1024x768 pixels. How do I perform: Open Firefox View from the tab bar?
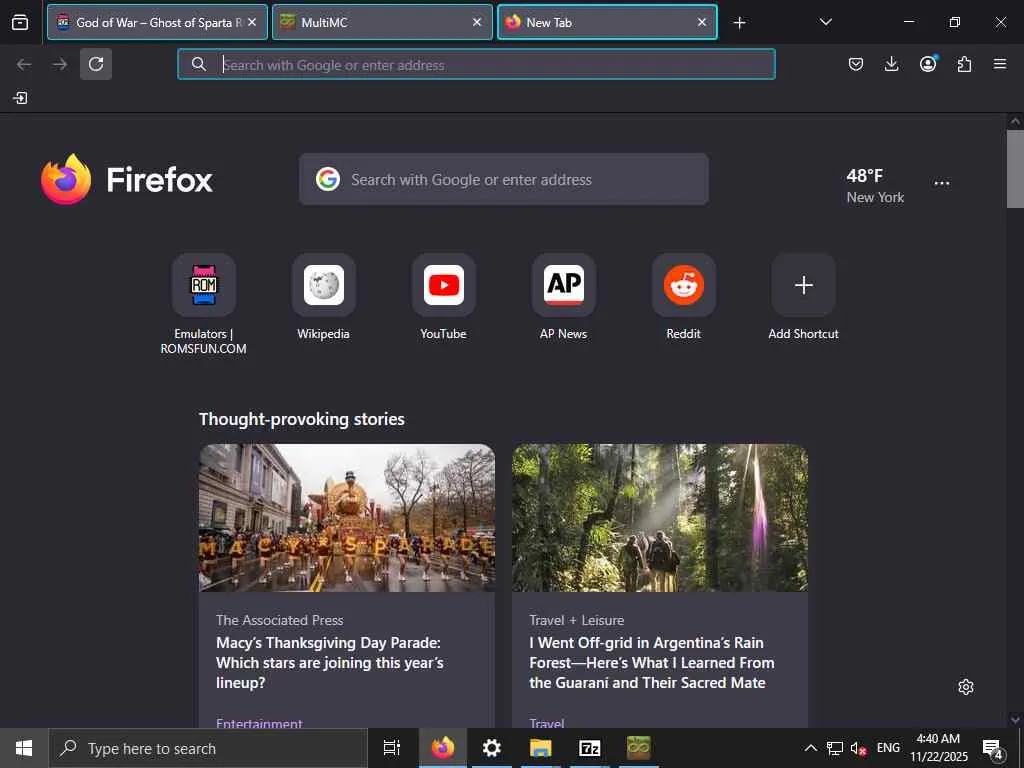[x=20, y=22]
